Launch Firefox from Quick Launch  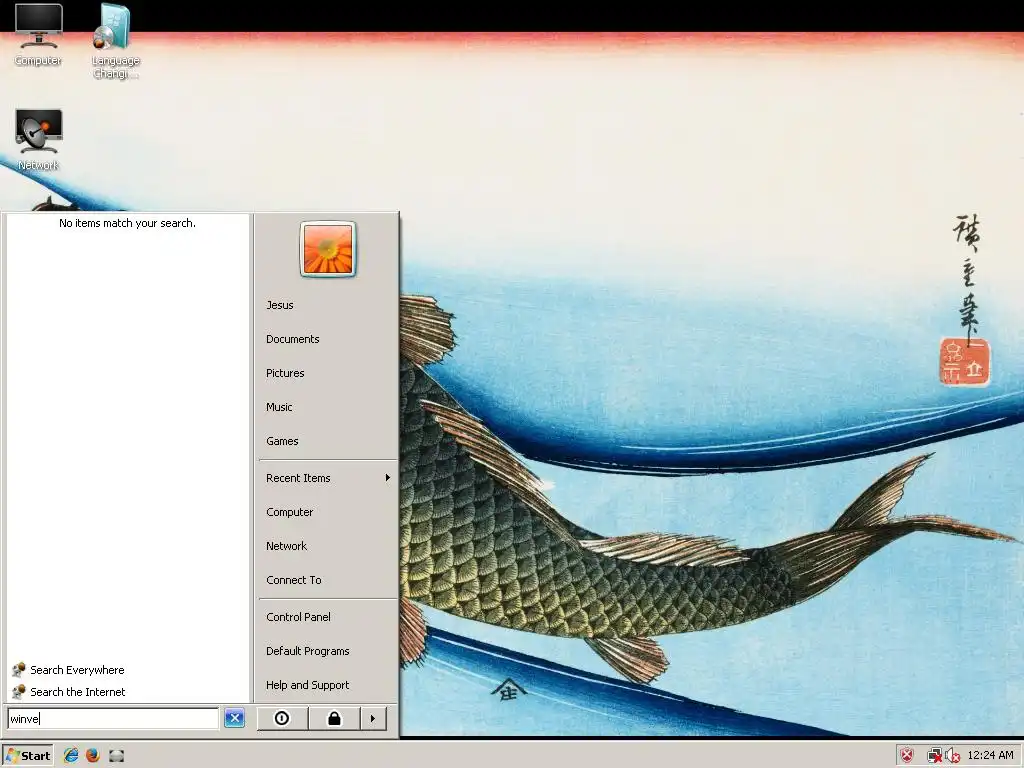click(x=93, y=756)
